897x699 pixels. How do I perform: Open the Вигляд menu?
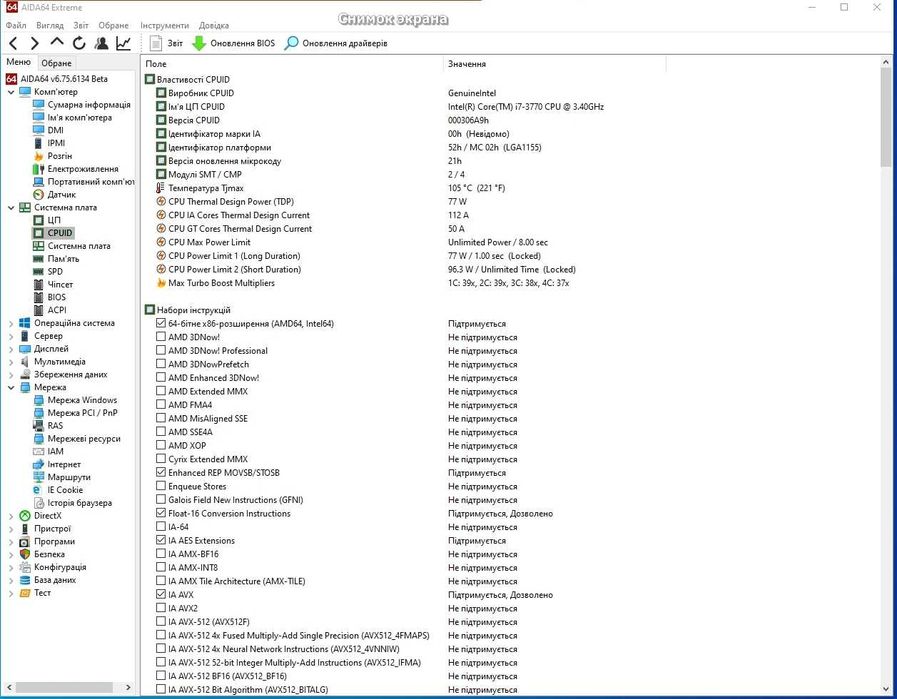pos(50,25)
